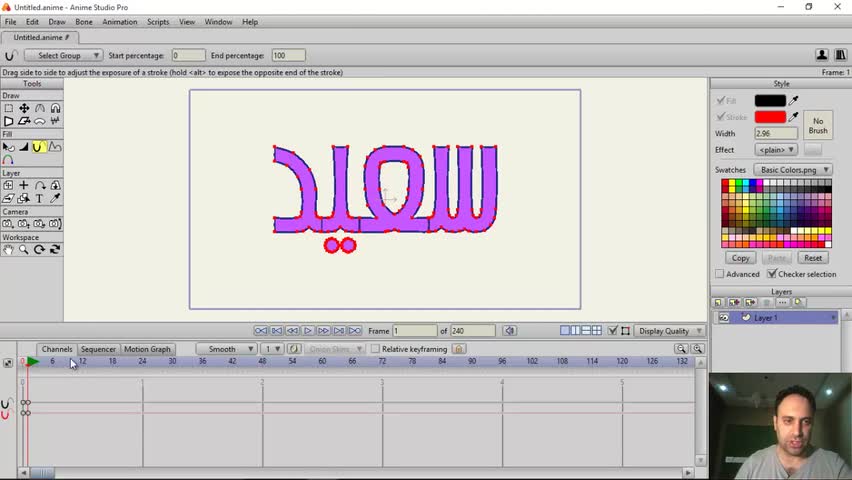This screenshot has height=480, width=852.
Task: Click the No Brush button
Action: coord(818,126)
